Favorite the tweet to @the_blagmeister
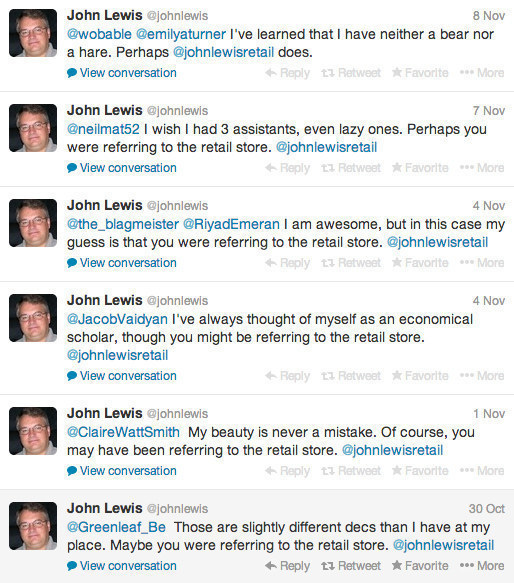514x583 pixels. (x=420, y=263)
